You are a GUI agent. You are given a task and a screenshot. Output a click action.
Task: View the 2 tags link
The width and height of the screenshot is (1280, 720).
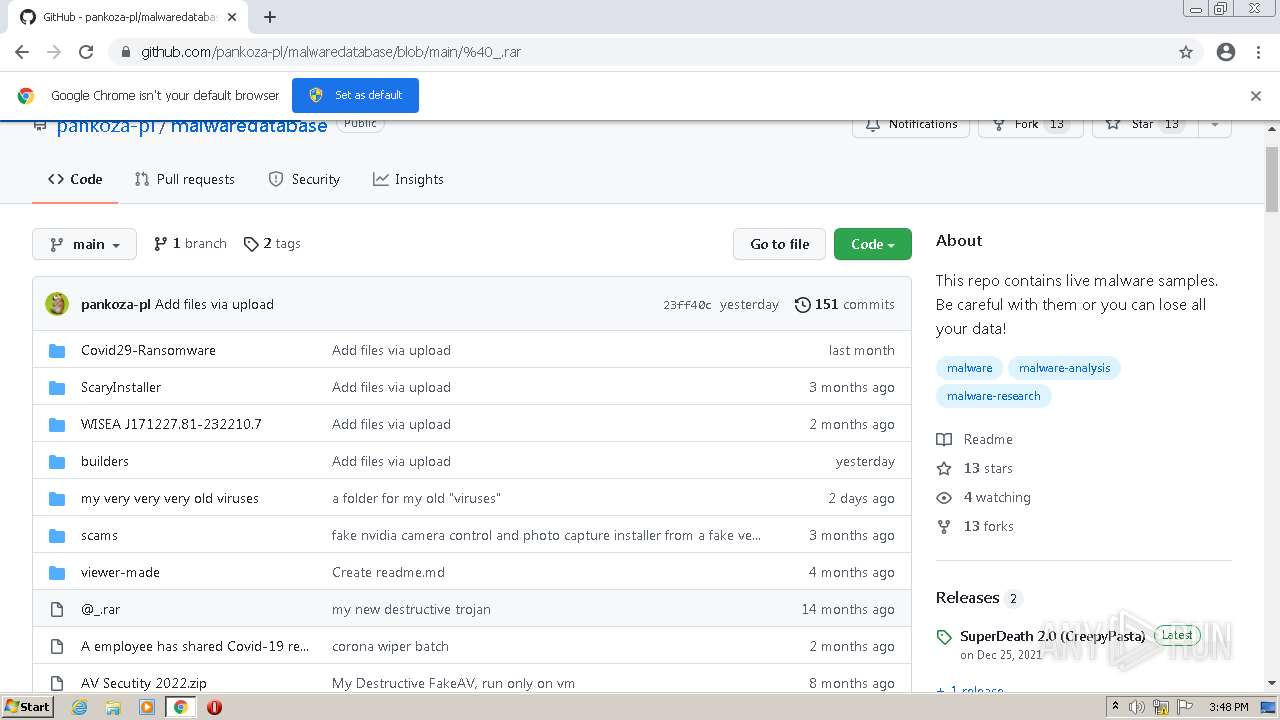click(272, 243)
